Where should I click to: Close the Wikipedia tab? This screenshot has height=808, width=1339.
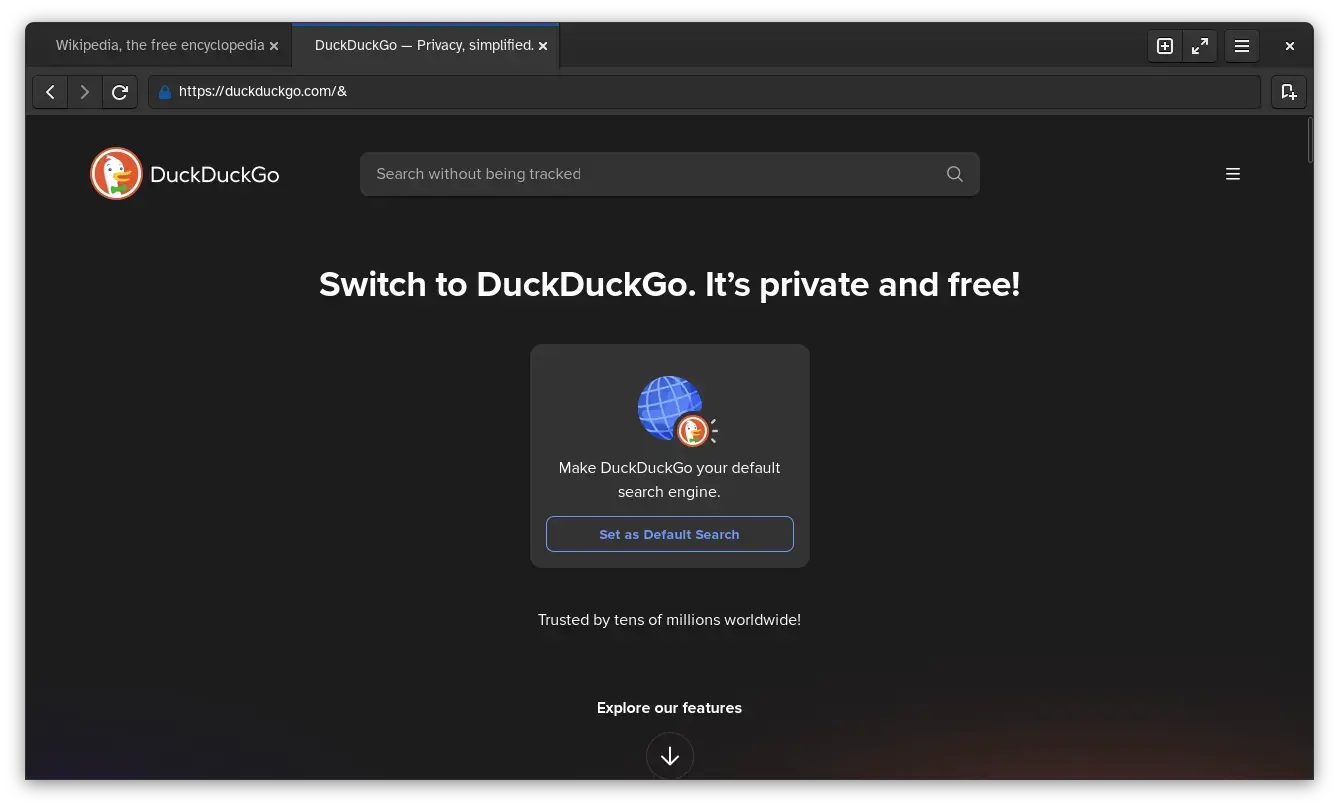click(274, 46)
